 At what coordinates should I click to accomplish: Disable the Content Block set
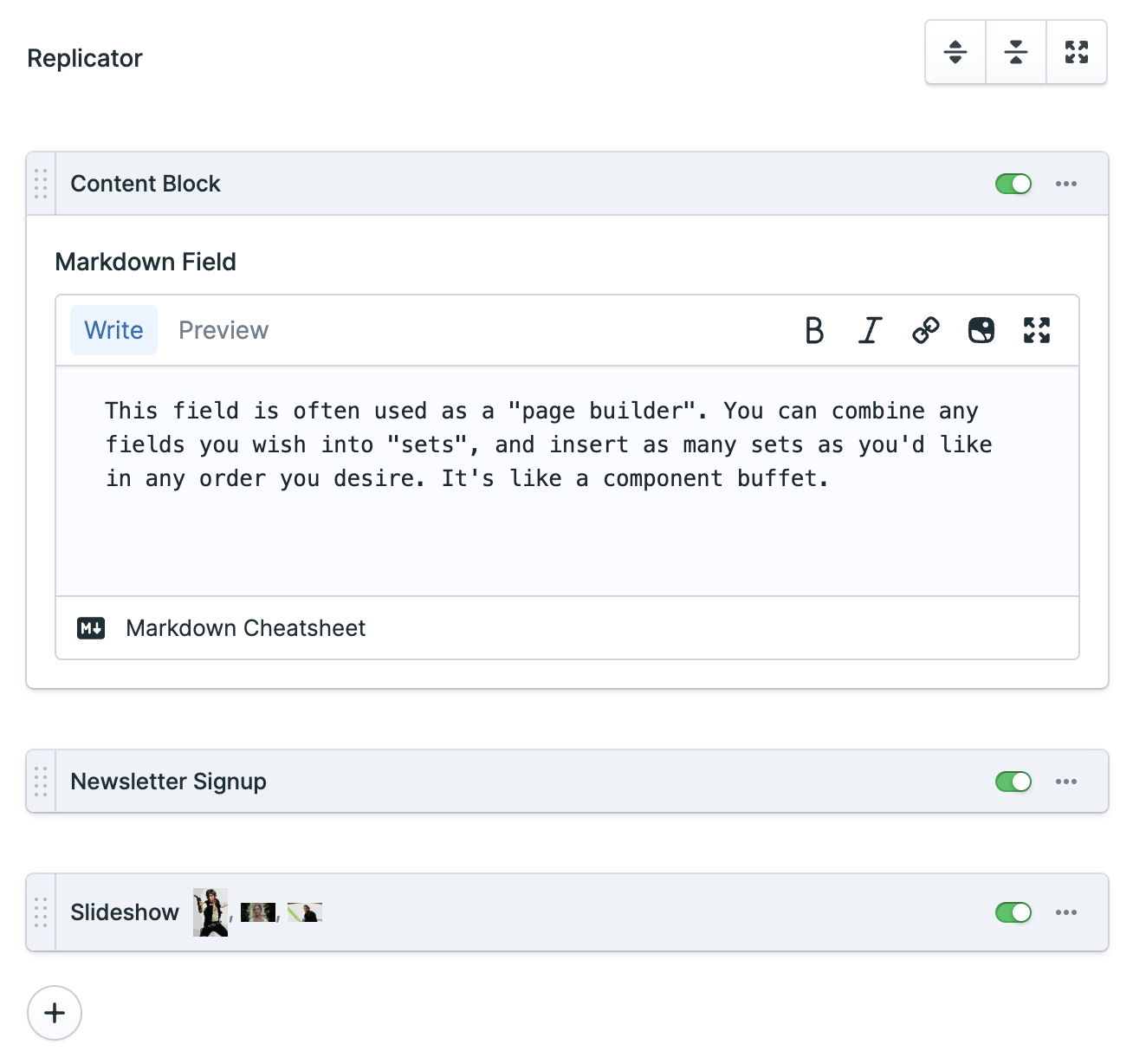(1013, 184)
